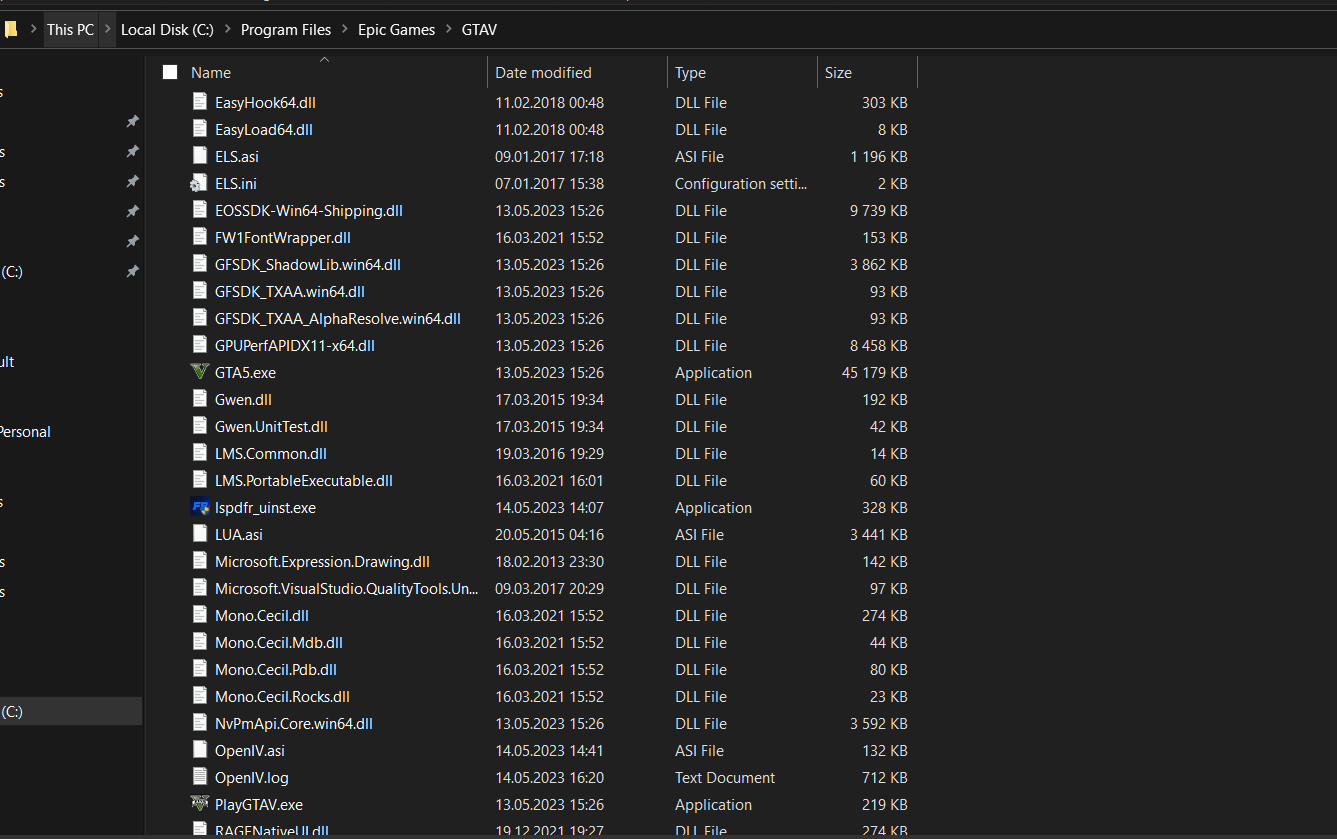Click the lspdfr_uinst.exe file icon
Screen dimensions: 1337x839
[x=199, y=507]
